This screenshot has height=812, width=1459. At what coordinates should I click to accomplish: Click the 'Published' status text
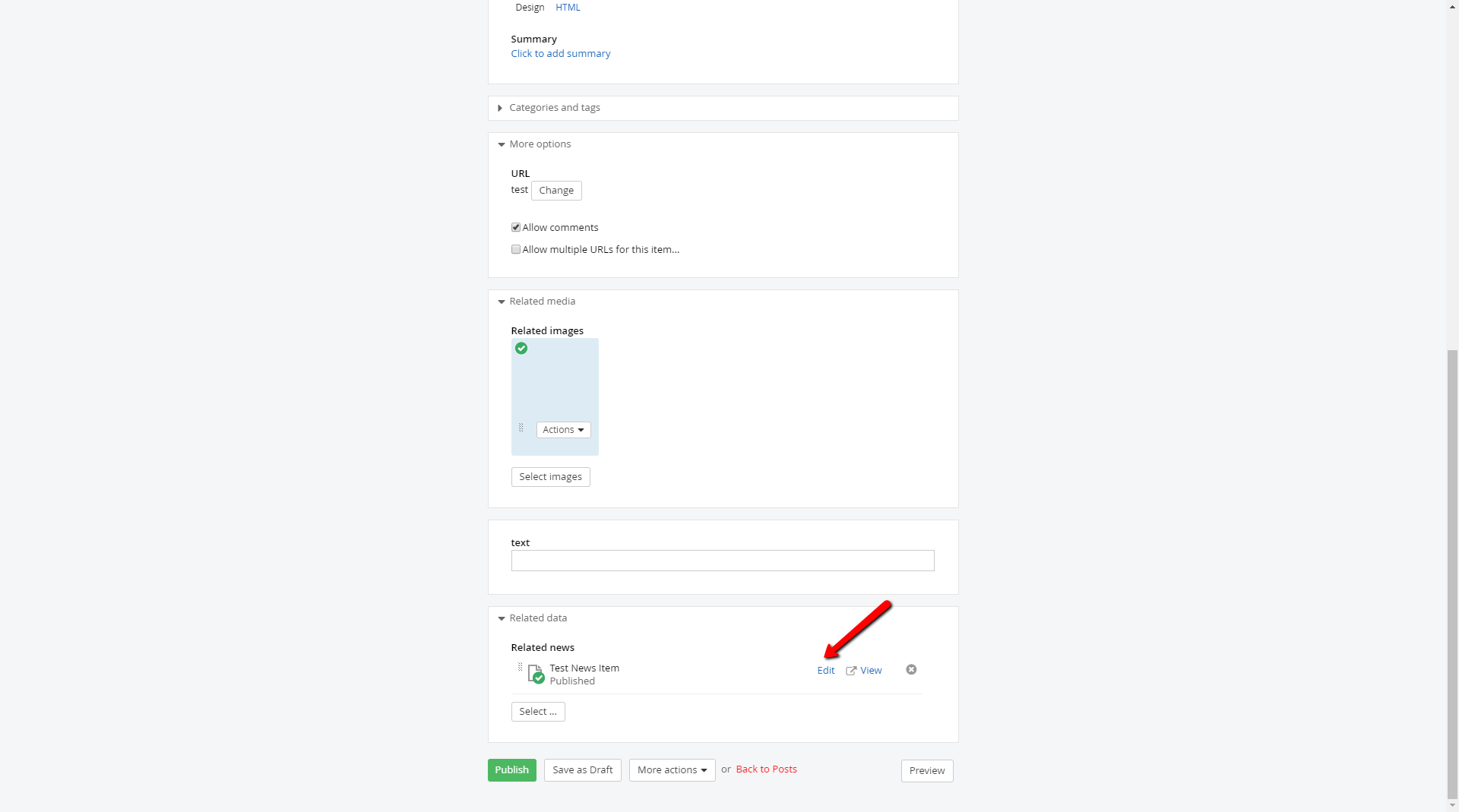tap(572, 681)
